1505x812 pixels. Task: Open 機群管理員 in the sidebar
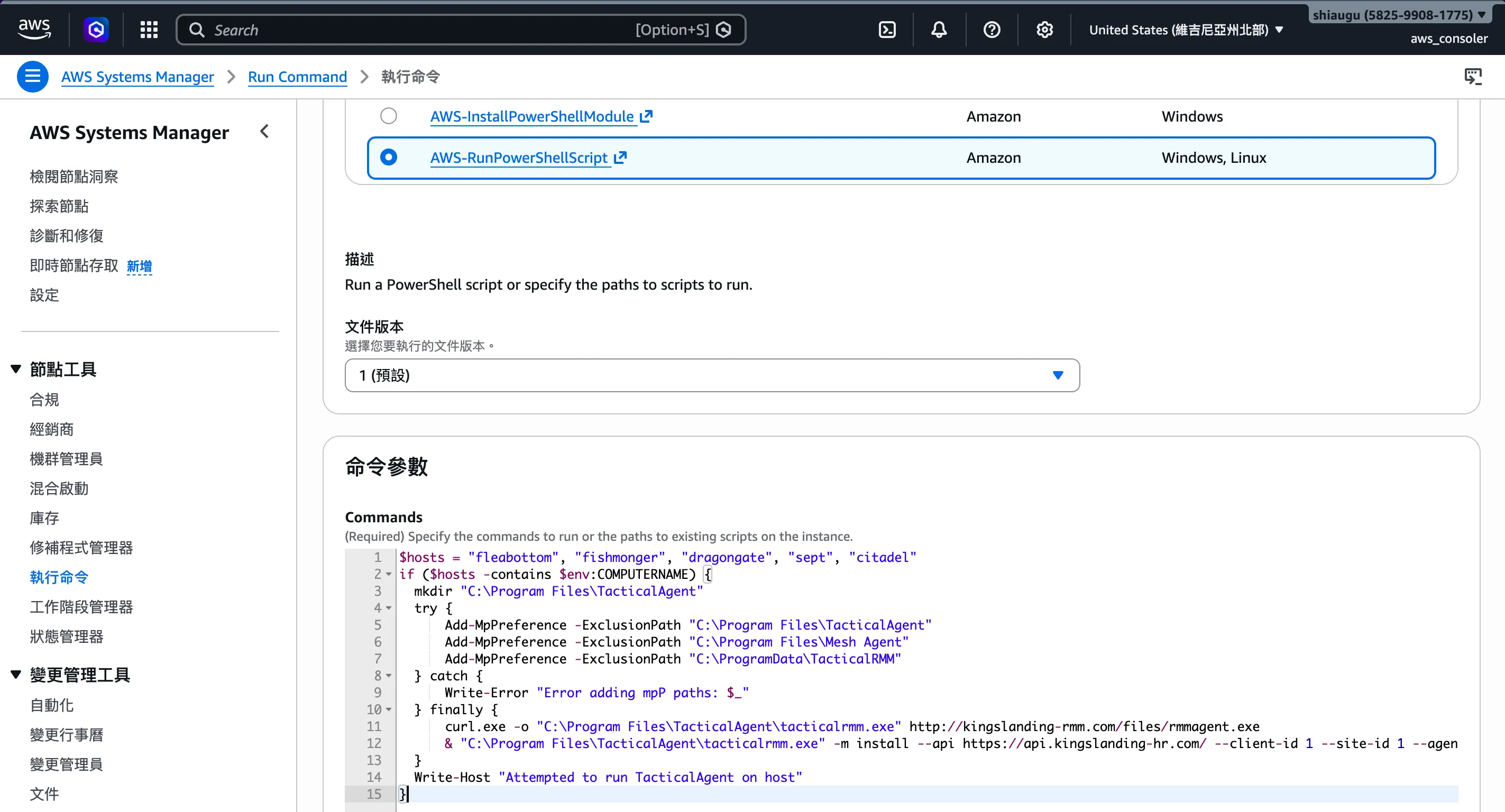(x=67, y=458)
